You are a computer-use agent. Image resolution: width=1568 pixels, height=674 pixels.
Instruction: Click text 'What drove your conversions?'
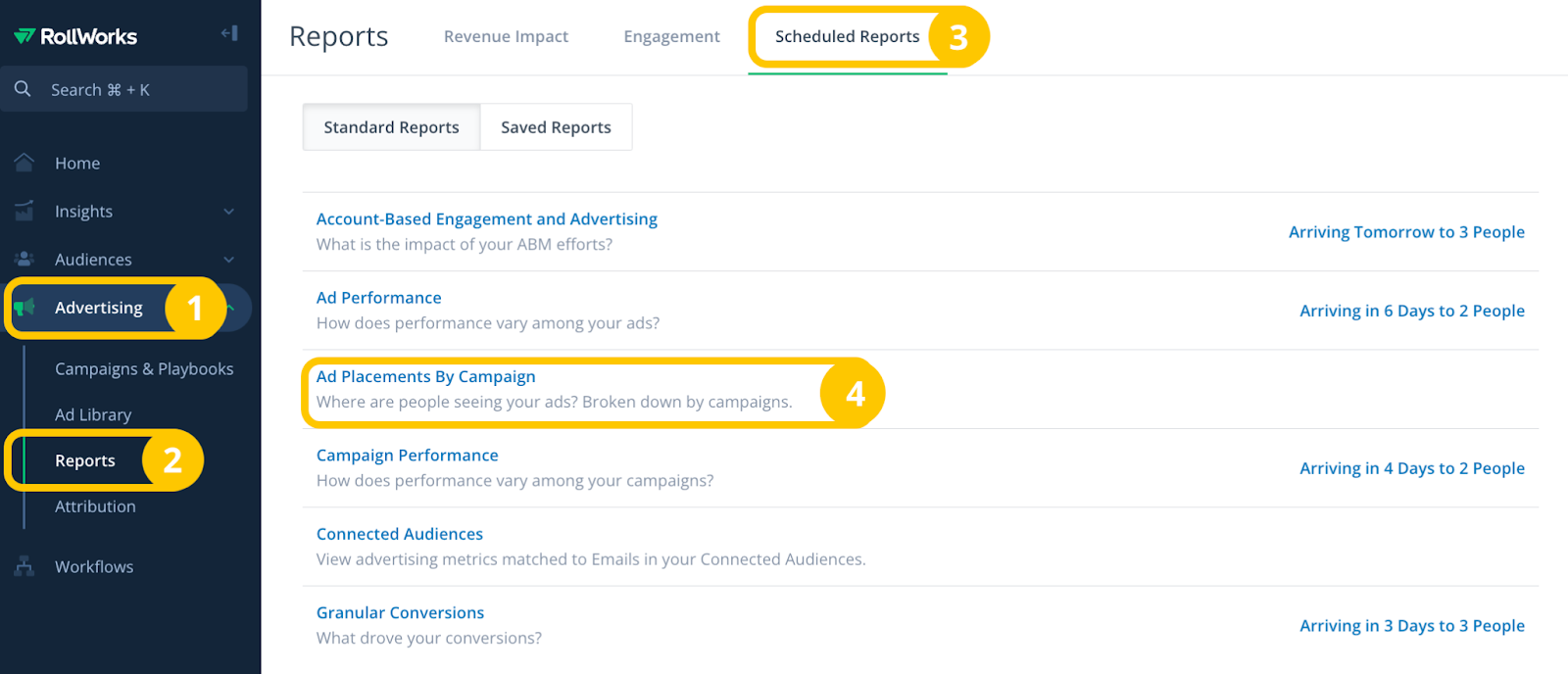(428, 639)
